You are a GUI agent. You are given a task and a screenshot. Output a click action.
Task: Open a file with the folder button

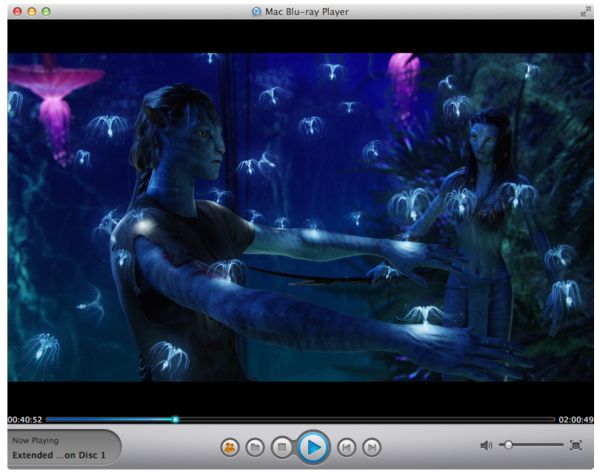(255, 447)
